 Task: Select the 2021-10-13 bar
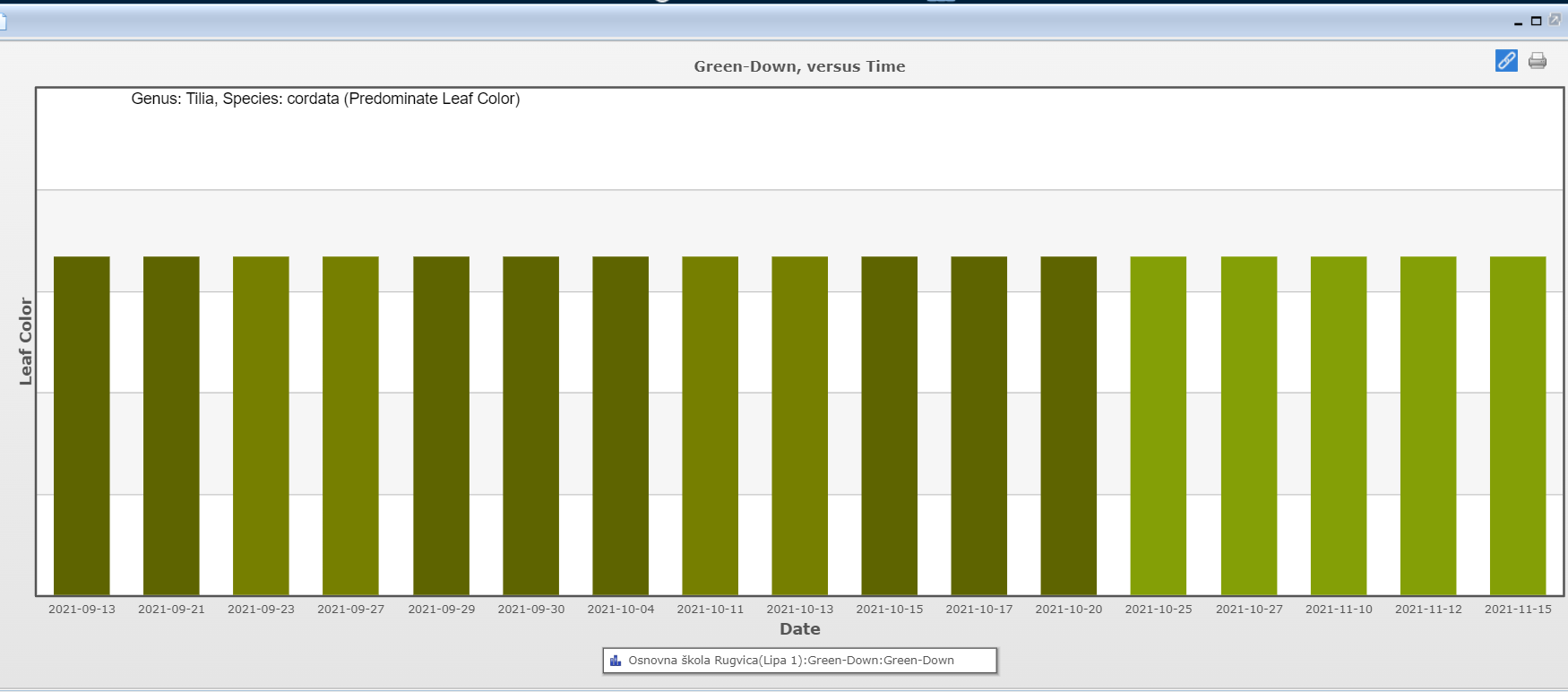799,426
